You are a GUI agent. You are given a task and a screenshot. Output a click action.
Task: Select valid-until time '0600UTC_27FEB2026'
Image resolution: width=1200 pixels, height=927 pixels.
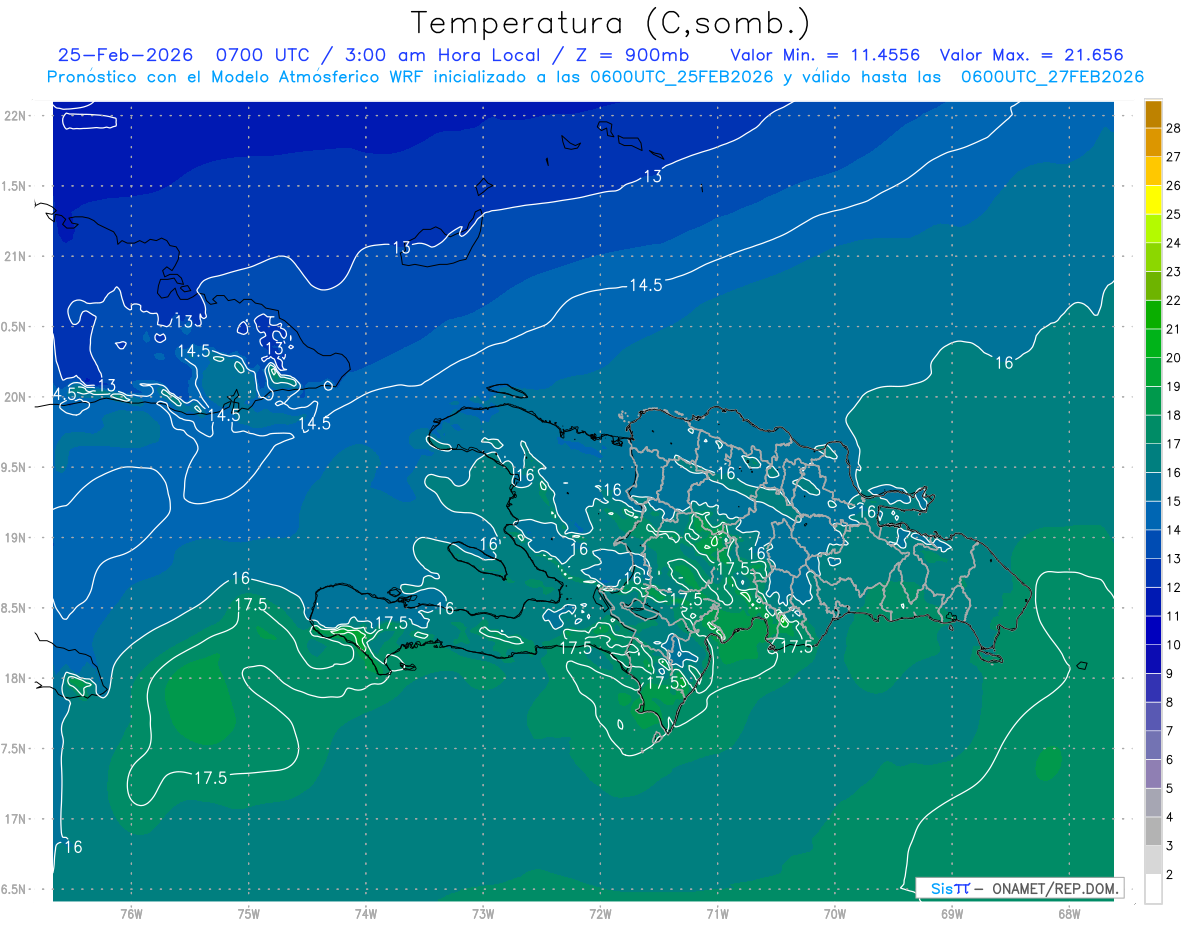click(x=1052, y=77)
